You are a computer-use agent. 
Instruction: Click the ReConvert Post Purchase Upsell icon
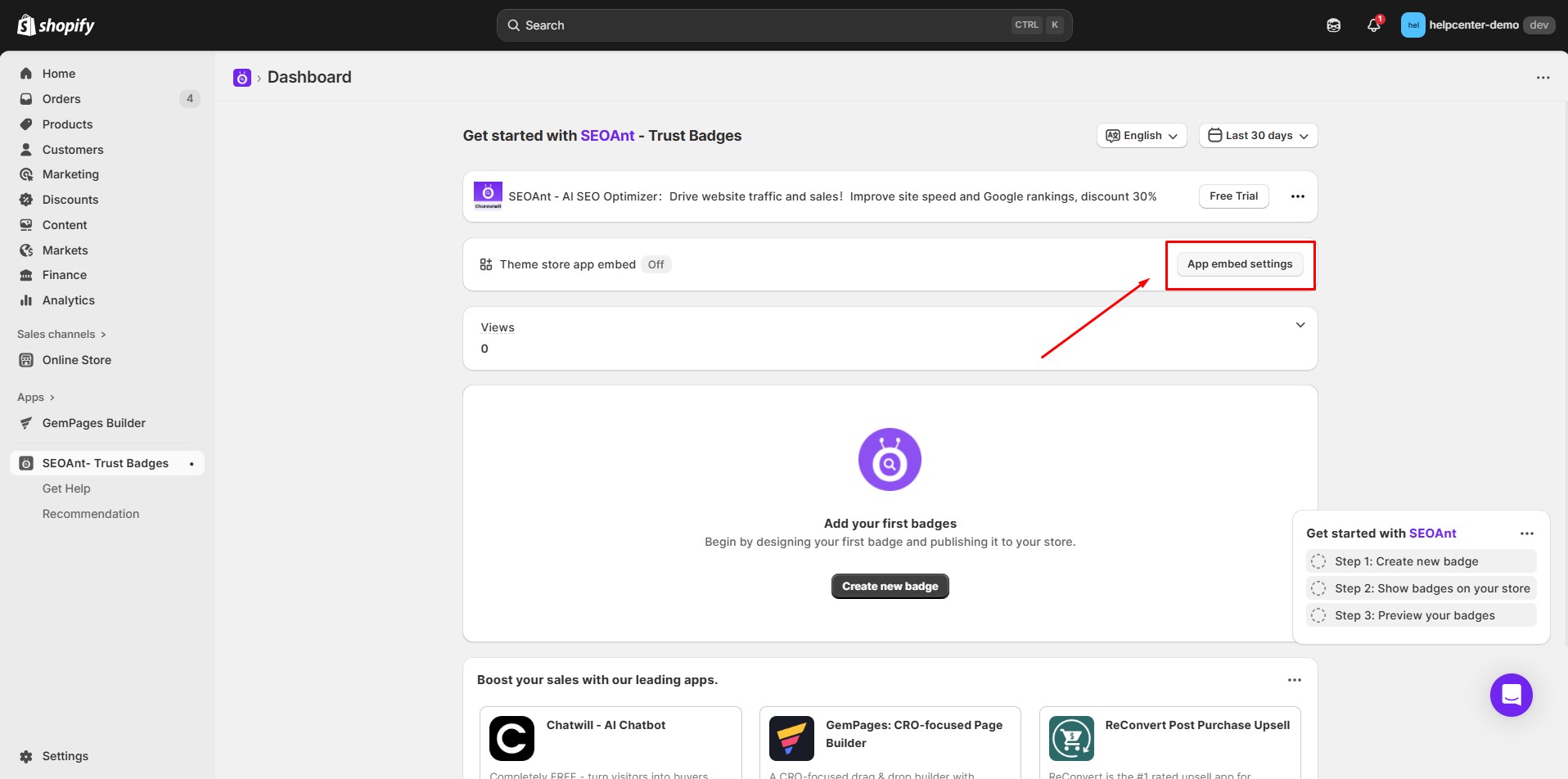[1071, 738]
